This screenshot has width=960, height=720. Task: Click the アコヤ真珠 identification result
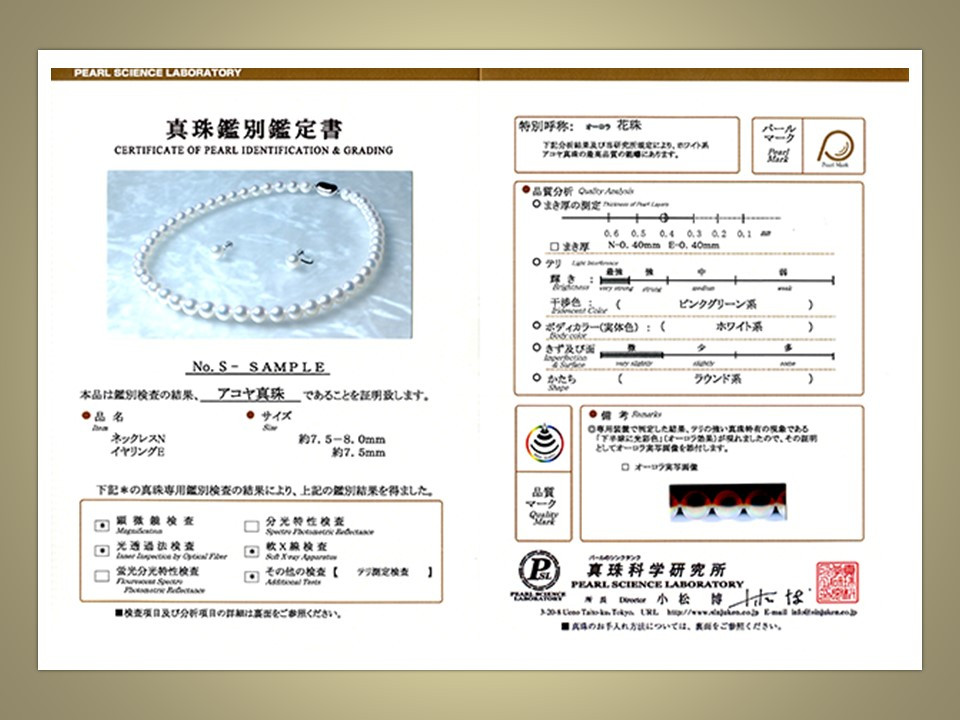pyautogui.click(x=251, y=393)
